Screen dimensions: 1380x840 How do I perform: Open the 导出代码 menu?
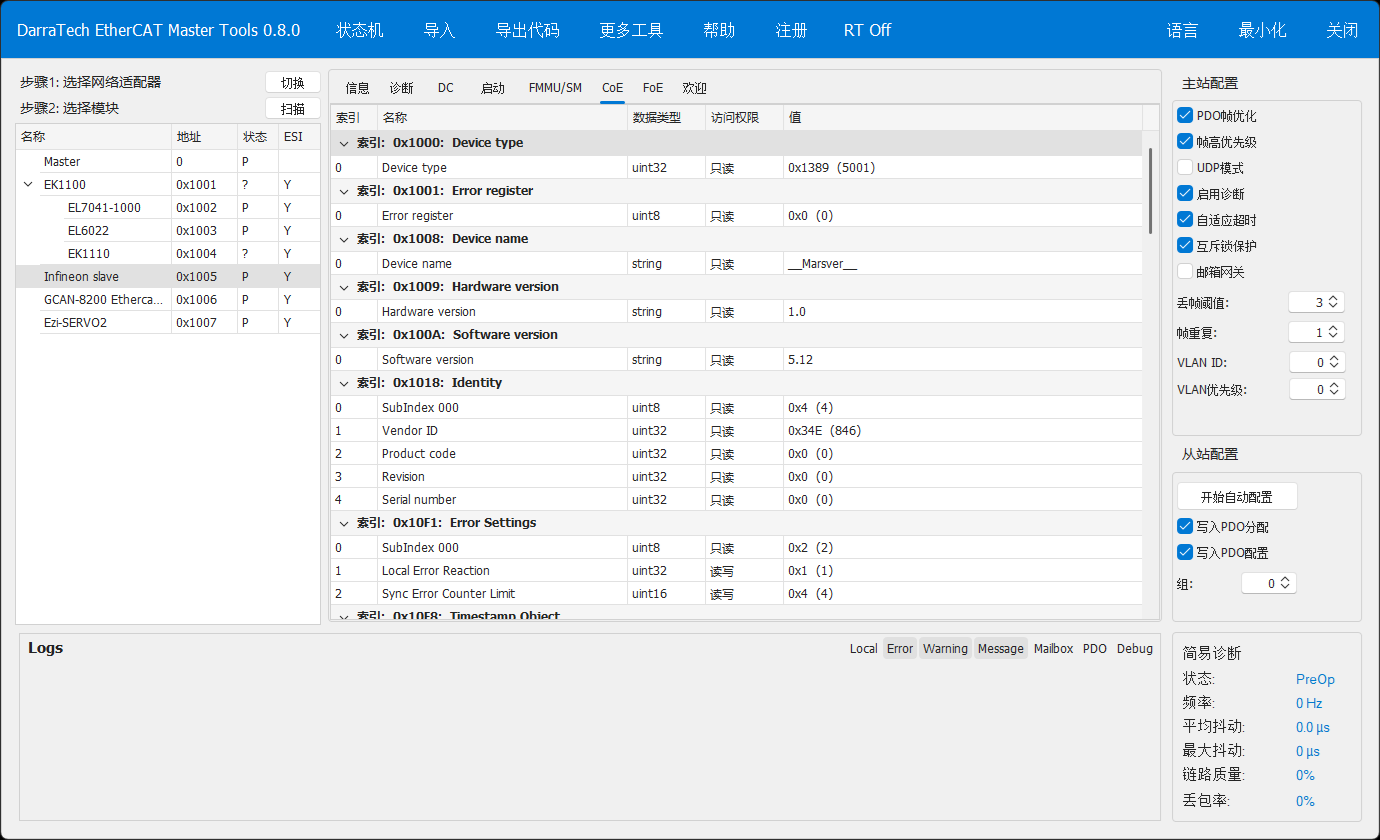pos(527,30)
